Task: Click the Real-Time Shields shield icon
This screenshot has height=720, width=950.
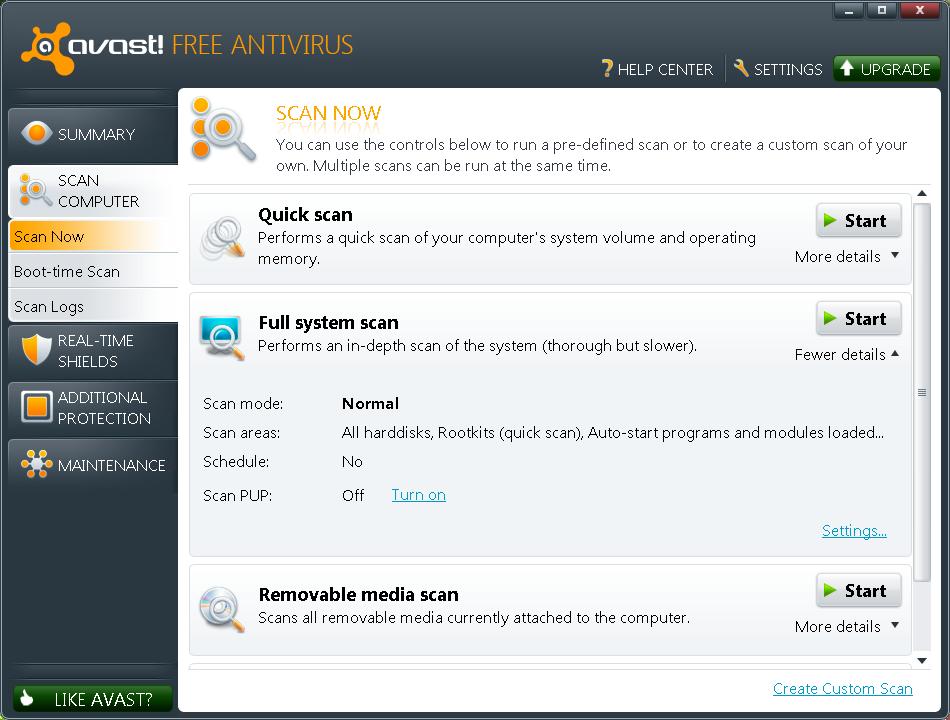Action: 36,350
